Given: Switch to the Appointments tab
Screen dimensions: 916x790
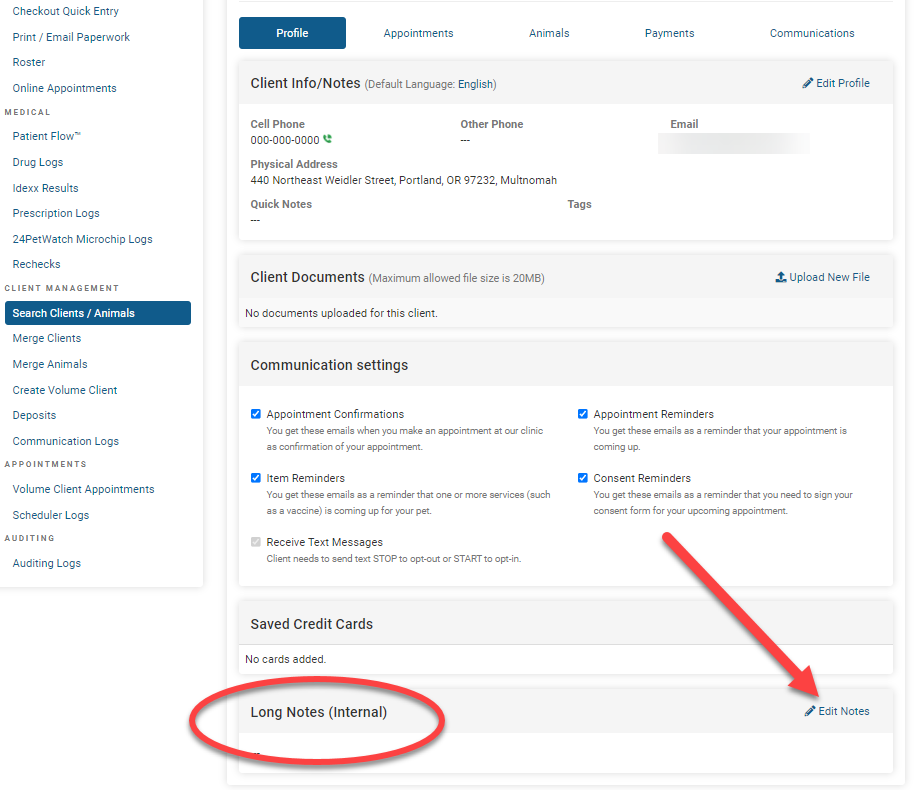Looking at the screenshot, I should 418,33.
